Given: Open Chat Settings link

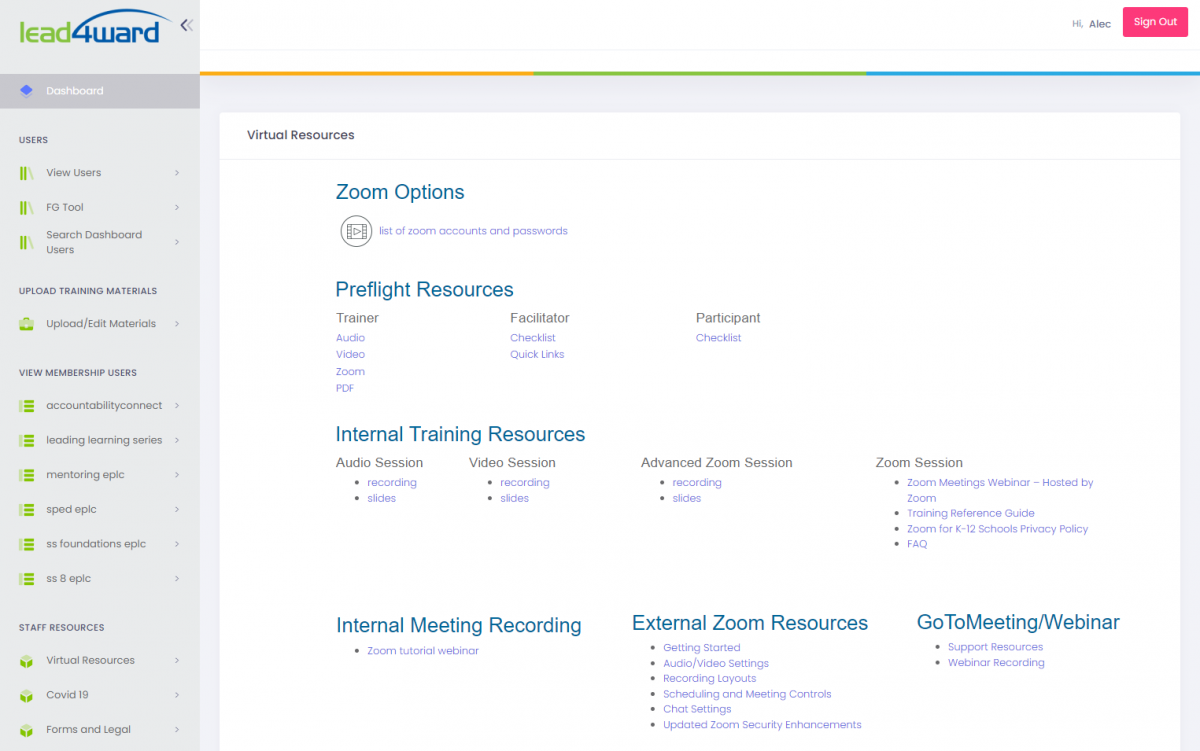Looking at the screenshot, I should pyautogui.click(x=697, y=709).
